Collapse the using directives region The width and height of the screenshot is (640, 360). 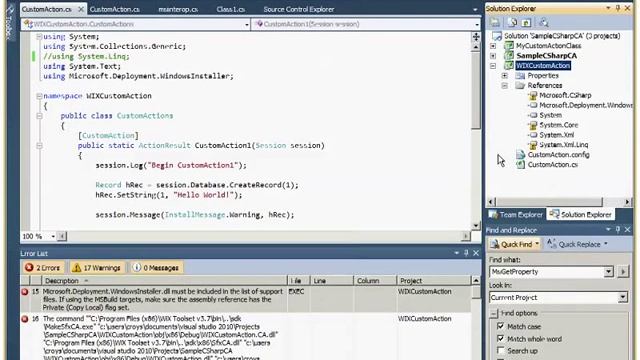tap(39, 37)
